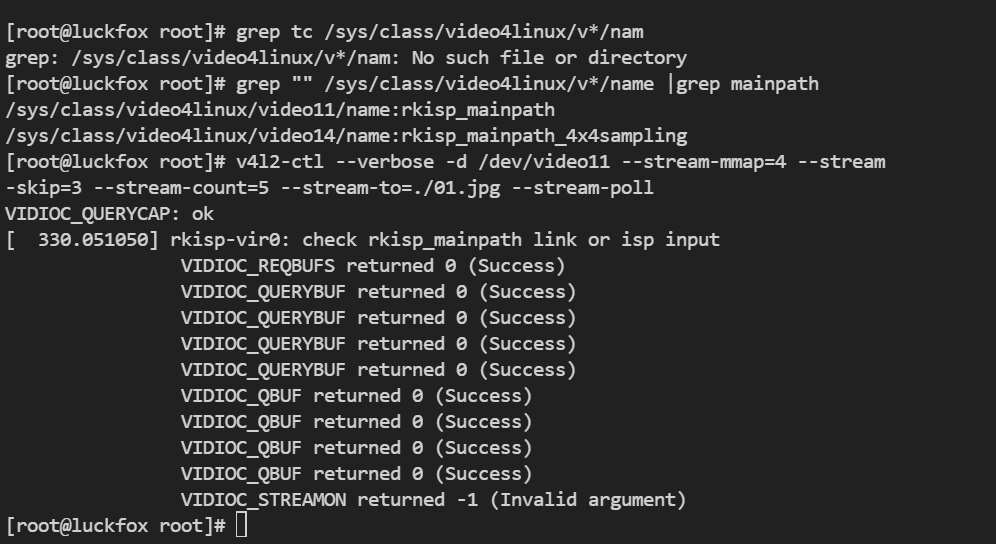The image size is (996, 544).
Task: Click the /dev/video11 device path in command
Action: [x=544, y=161]
